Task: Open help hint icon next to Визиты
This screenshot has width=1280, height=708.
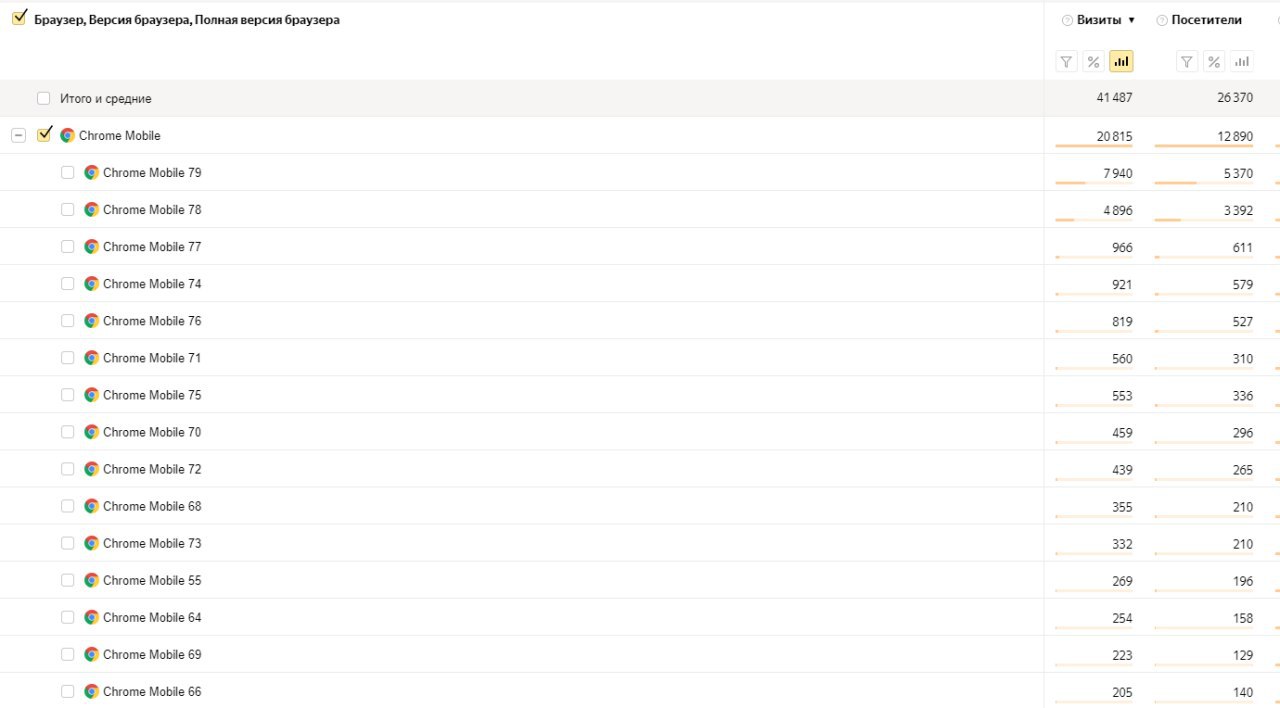Action: (x=1067, y=20)
